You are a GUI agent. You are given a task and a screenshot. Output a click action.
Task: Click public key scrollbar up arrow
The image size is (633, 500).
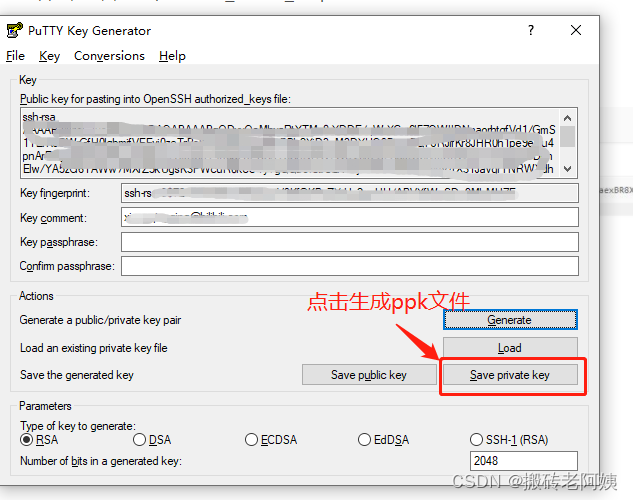(x=568, y=118)
